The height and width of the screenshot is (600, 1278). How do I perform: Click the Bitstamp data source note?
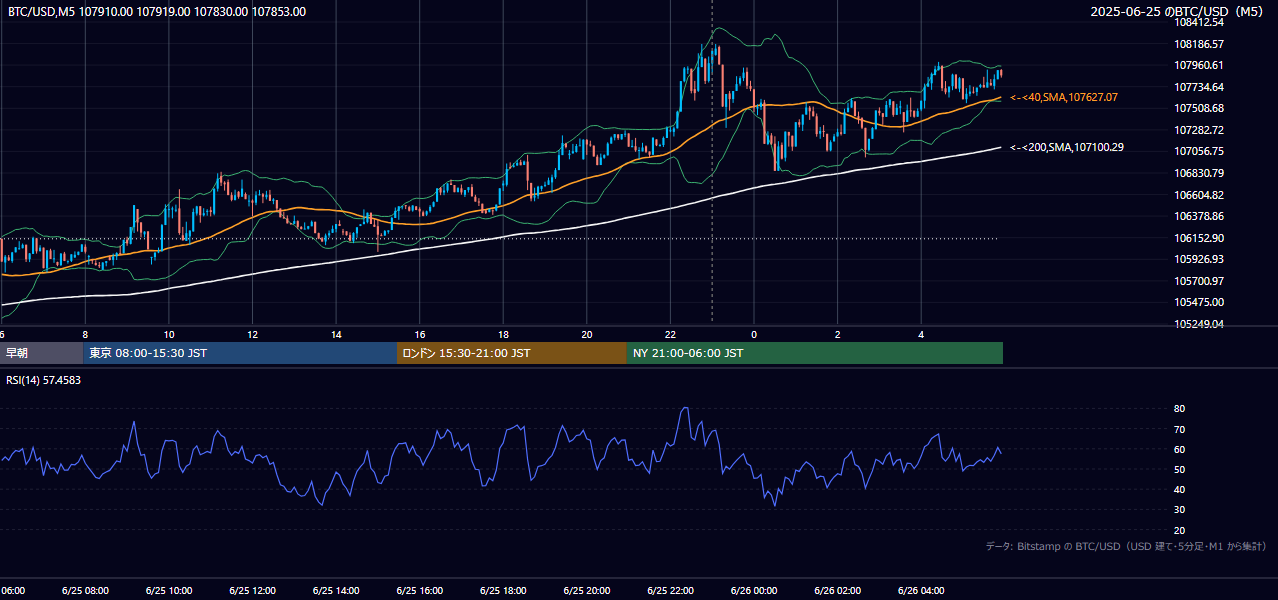coord(1126,546)
